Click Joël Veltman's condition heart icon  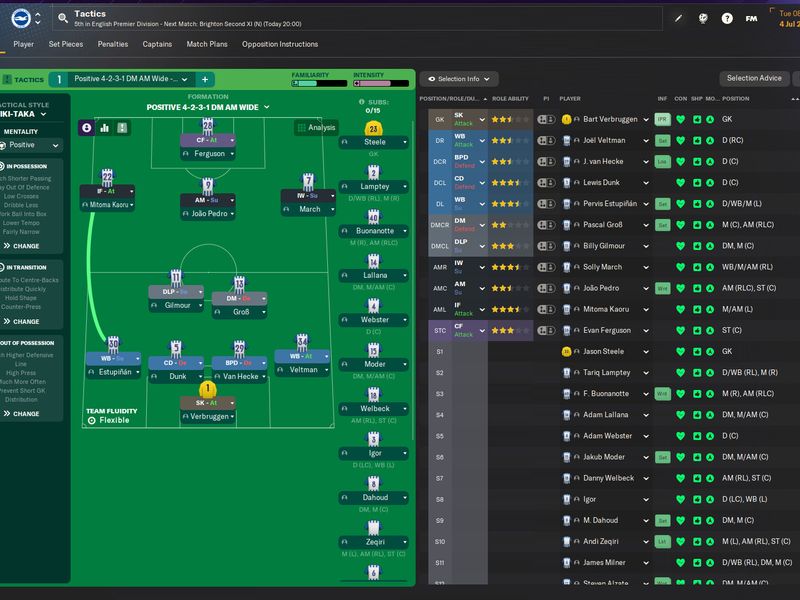click(x=680, y=140)
